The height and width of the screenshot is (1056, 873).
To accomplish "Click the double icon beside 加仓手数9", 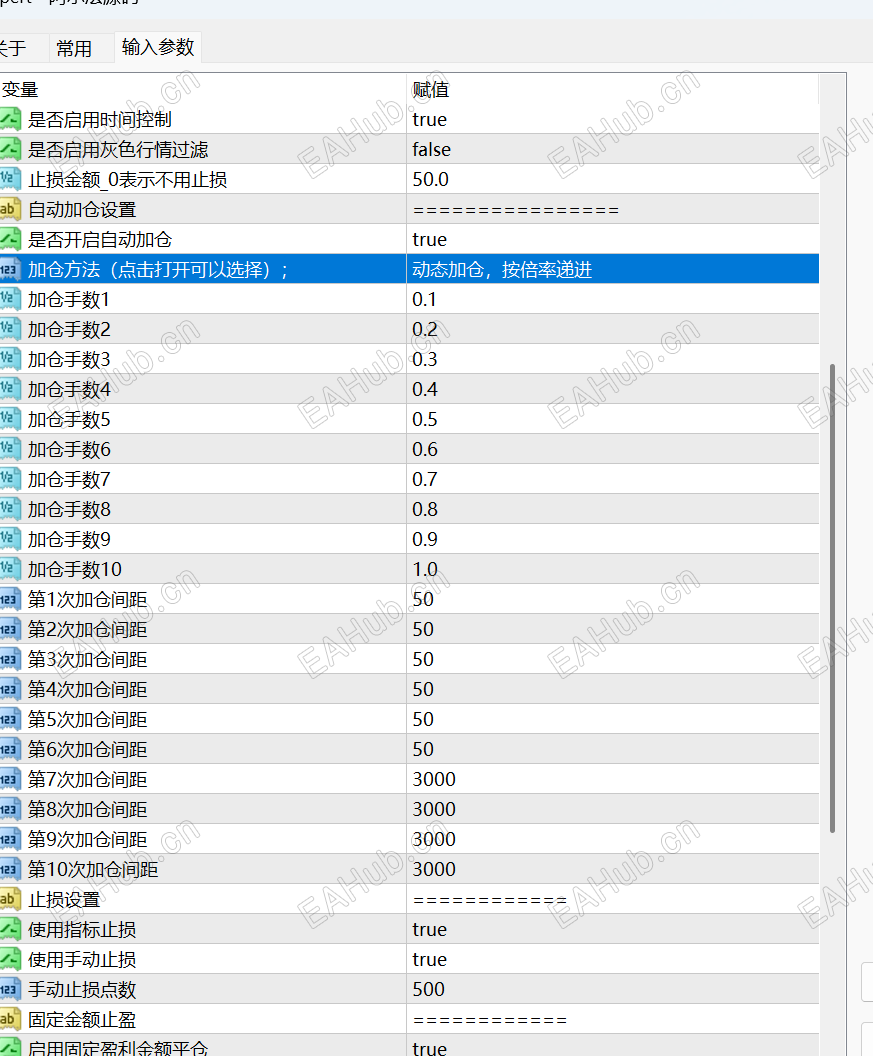I will (10, 539).
